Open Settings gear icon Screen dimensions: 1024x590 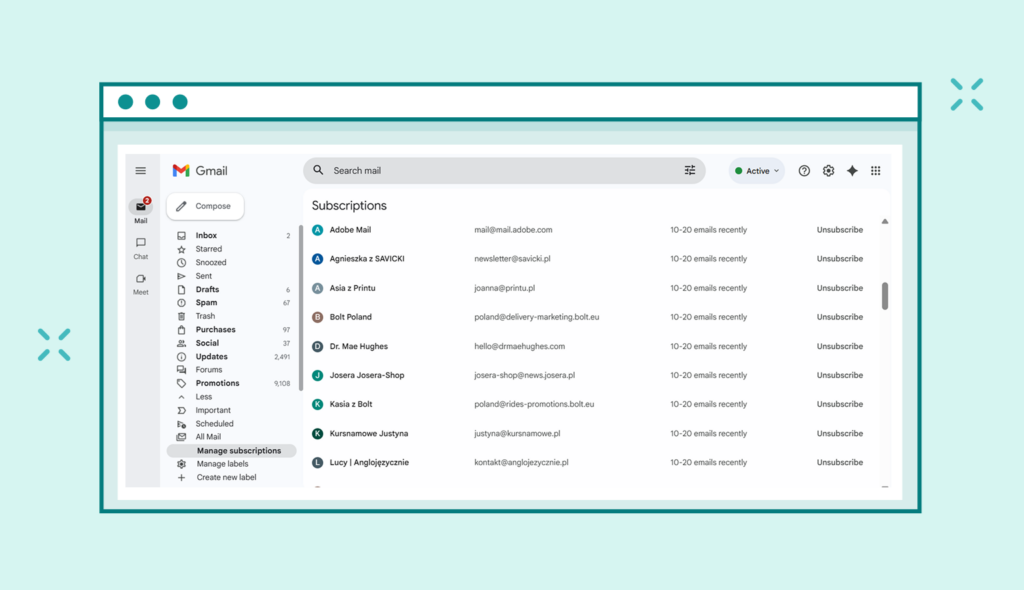pyautogui.click(x=828, y=171)
